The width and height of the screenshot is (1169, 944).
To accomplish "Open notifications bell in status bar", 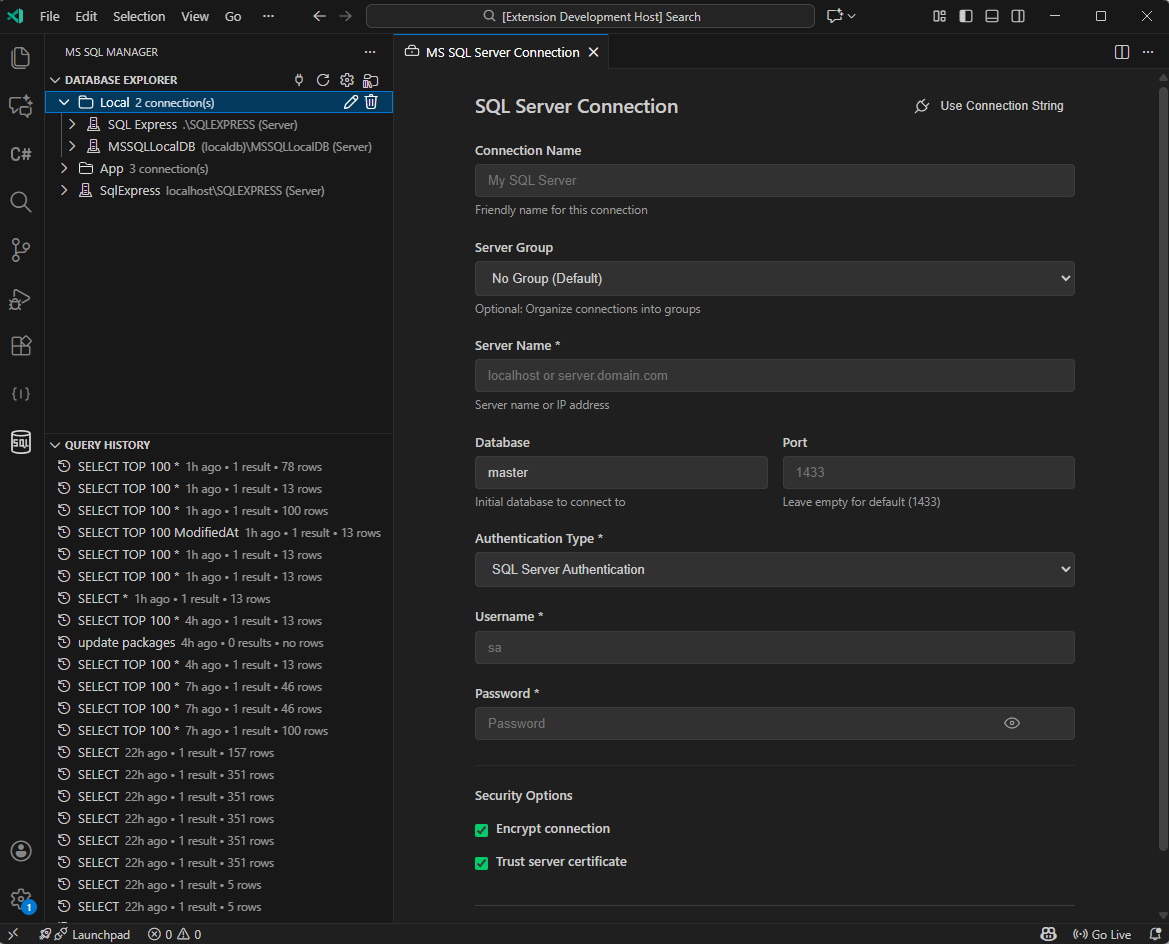I will (x=1155, y=934).
